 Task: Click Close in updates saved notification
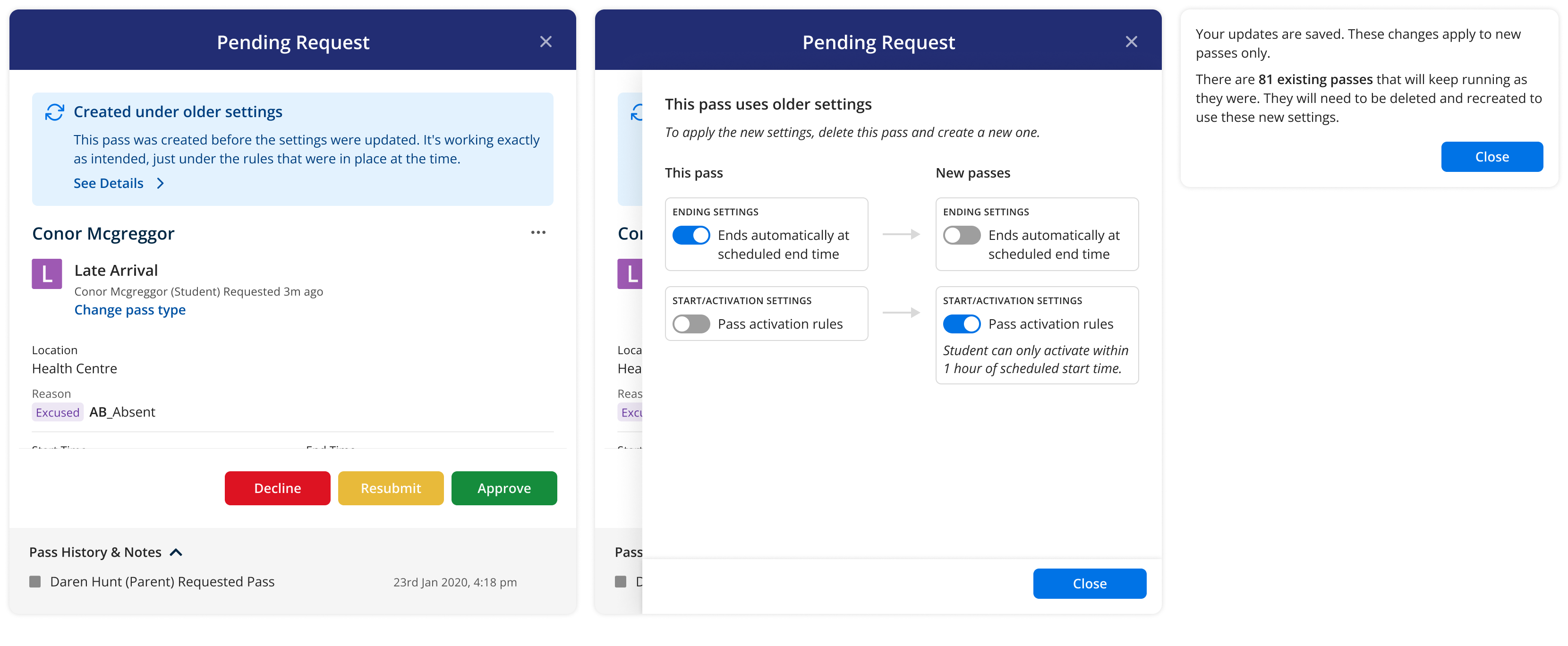coord(1492,156)
